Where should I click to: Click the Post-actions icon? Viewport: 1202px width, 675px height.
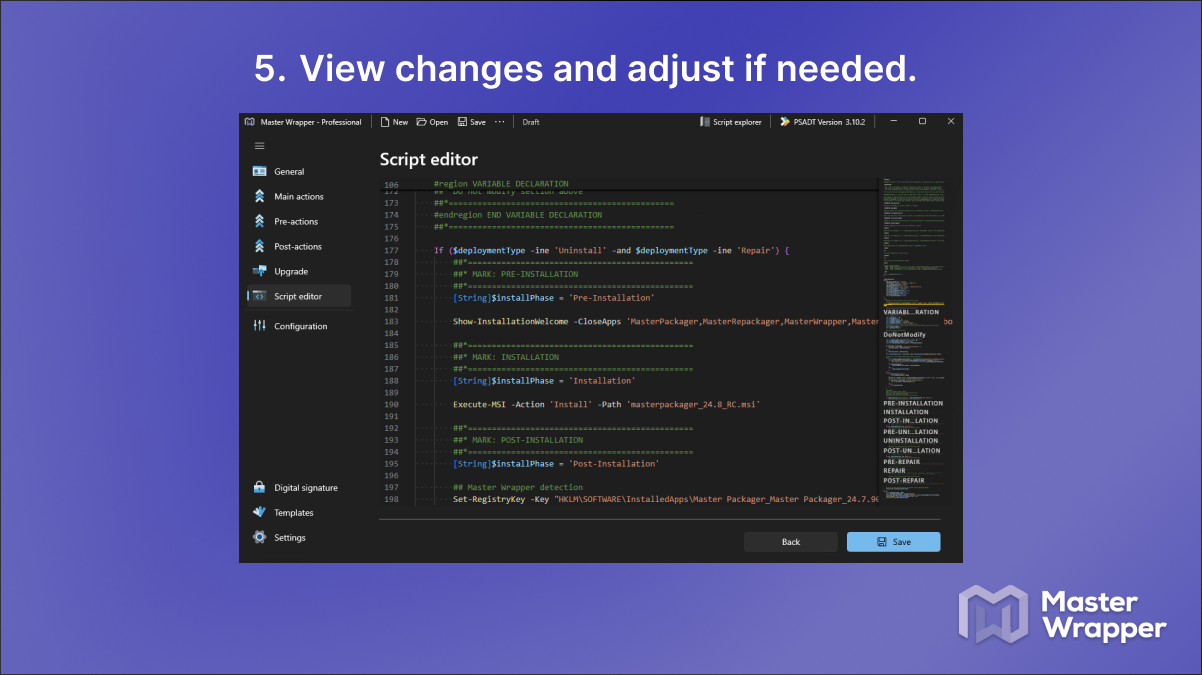pyautogui.click(x=260, y=246)
